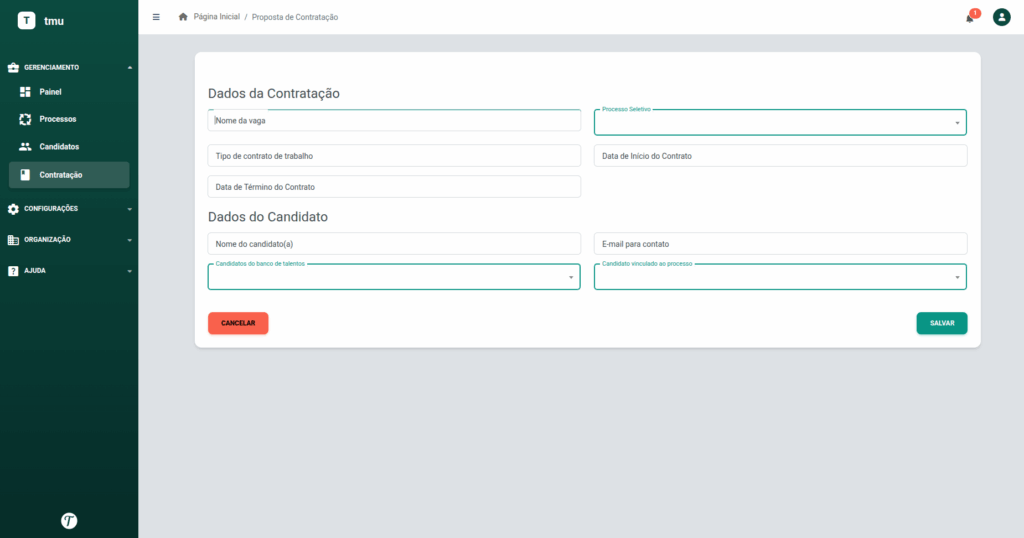The image size is (1024, 538).
Task: Expand the Configurações section arrow
Action: click(x=129, y=209)
